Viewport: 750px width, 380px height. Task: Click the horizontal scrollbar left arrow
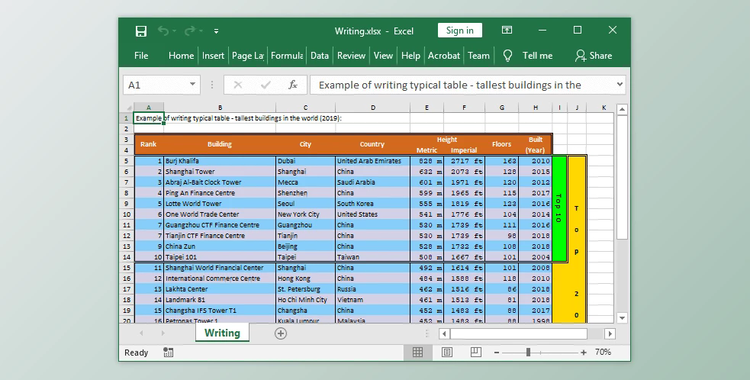444,334
